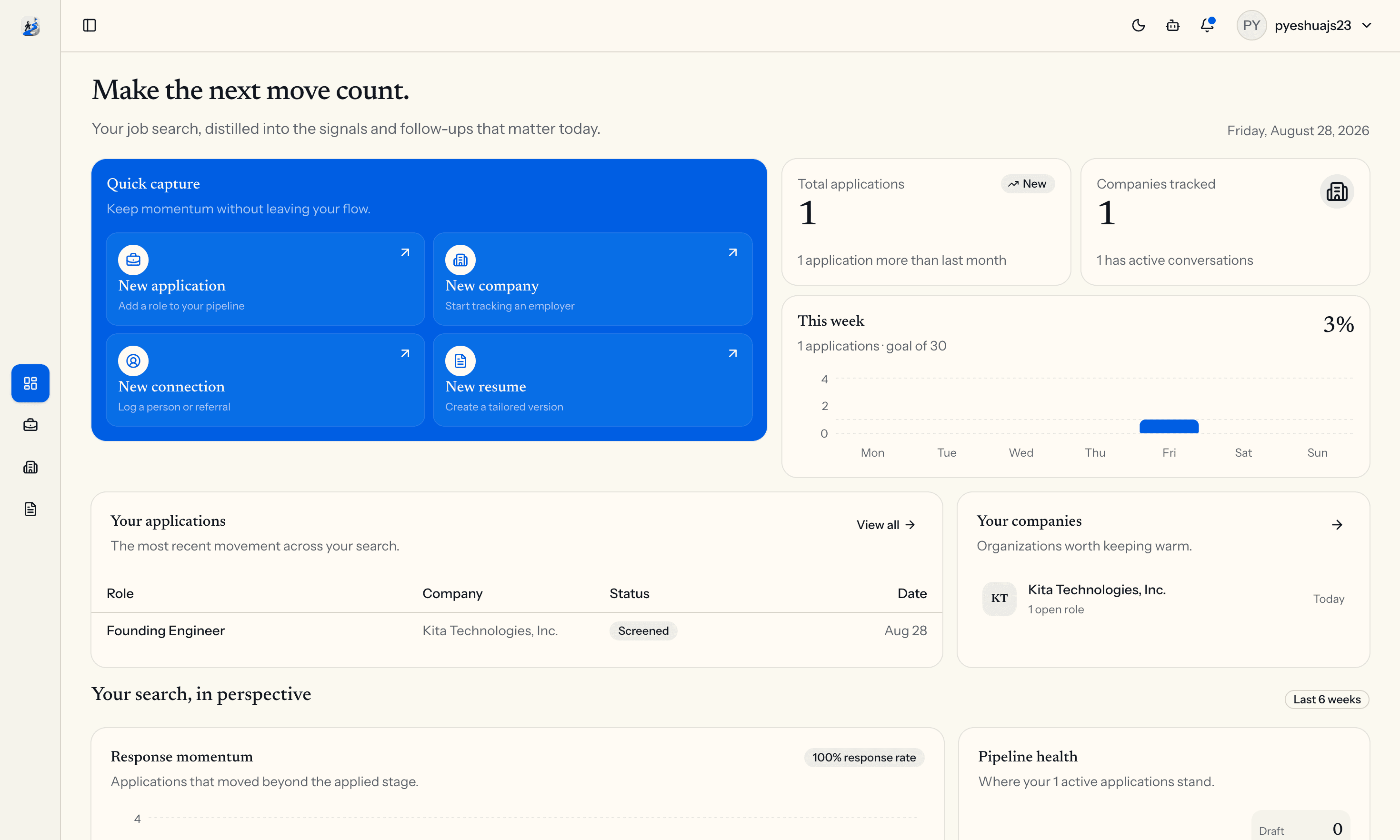This screenshot has height=840, width=1400.
Task: Click the '1 has active conversations' text
Action: click(x=1174, y=260)
